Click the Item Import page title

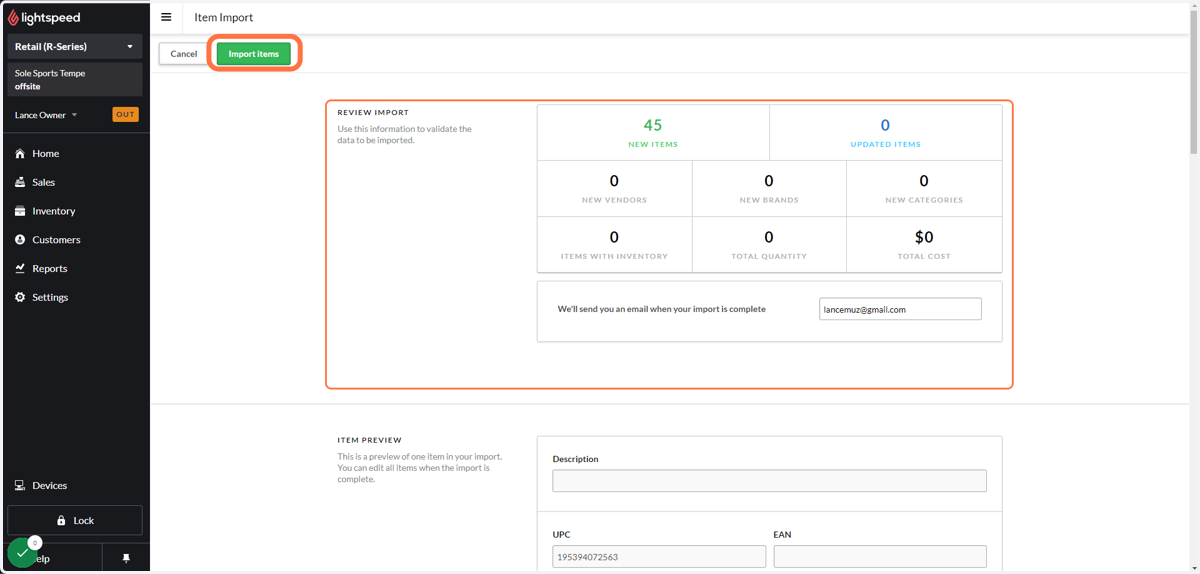224,17
